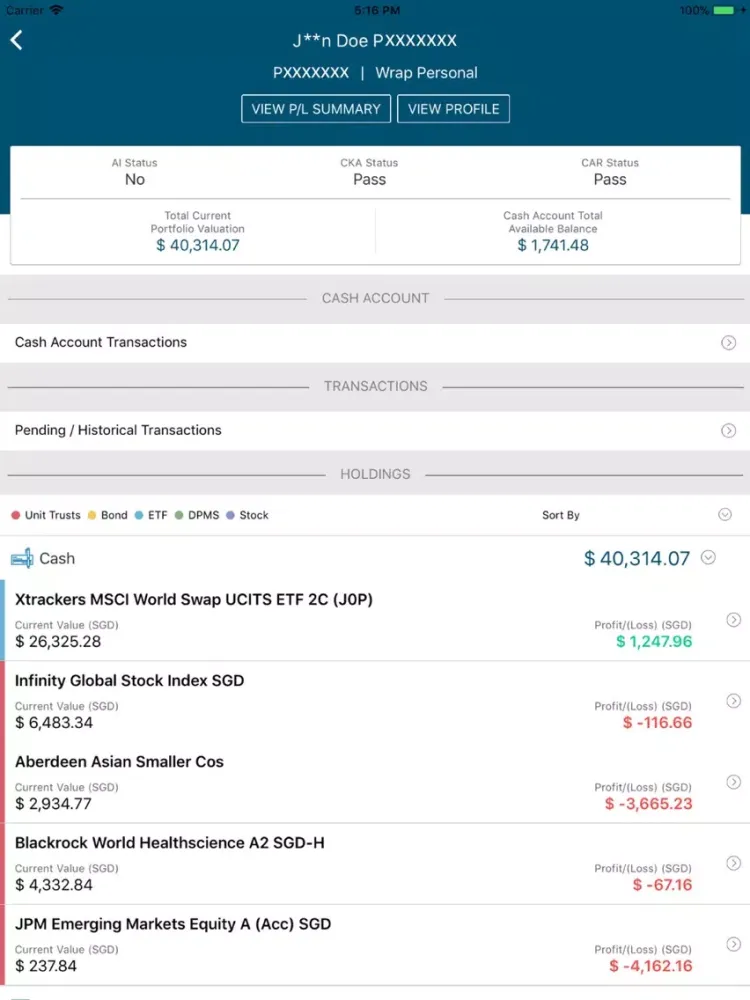Click loss value $ -116.66
Screen dimensions: 750x1000
pos(658,723)
